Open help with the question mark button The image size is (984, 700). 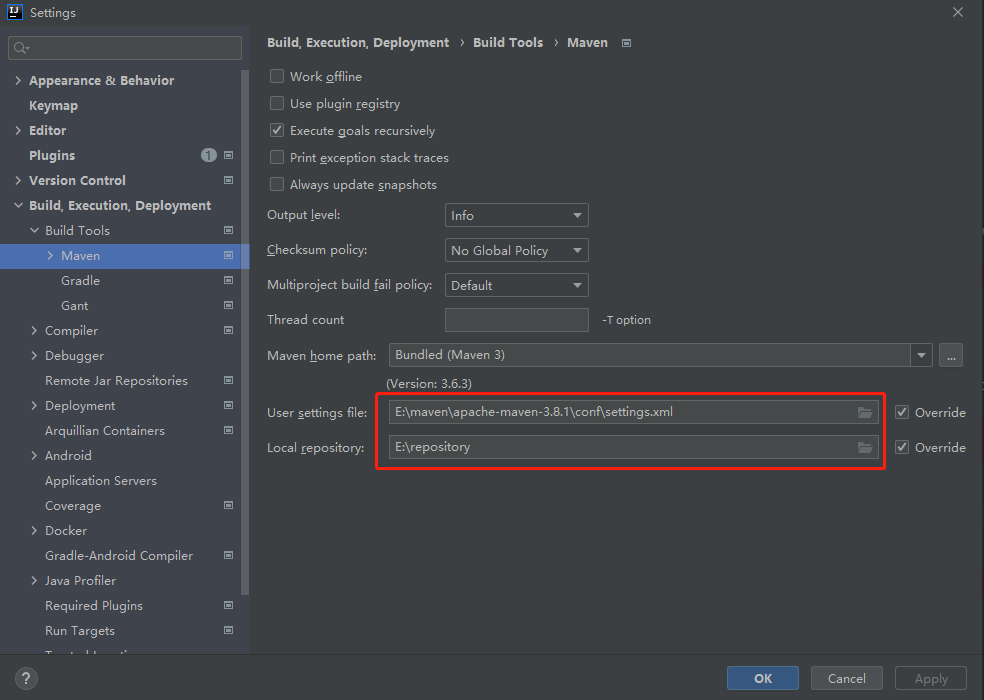click(26, 678)
